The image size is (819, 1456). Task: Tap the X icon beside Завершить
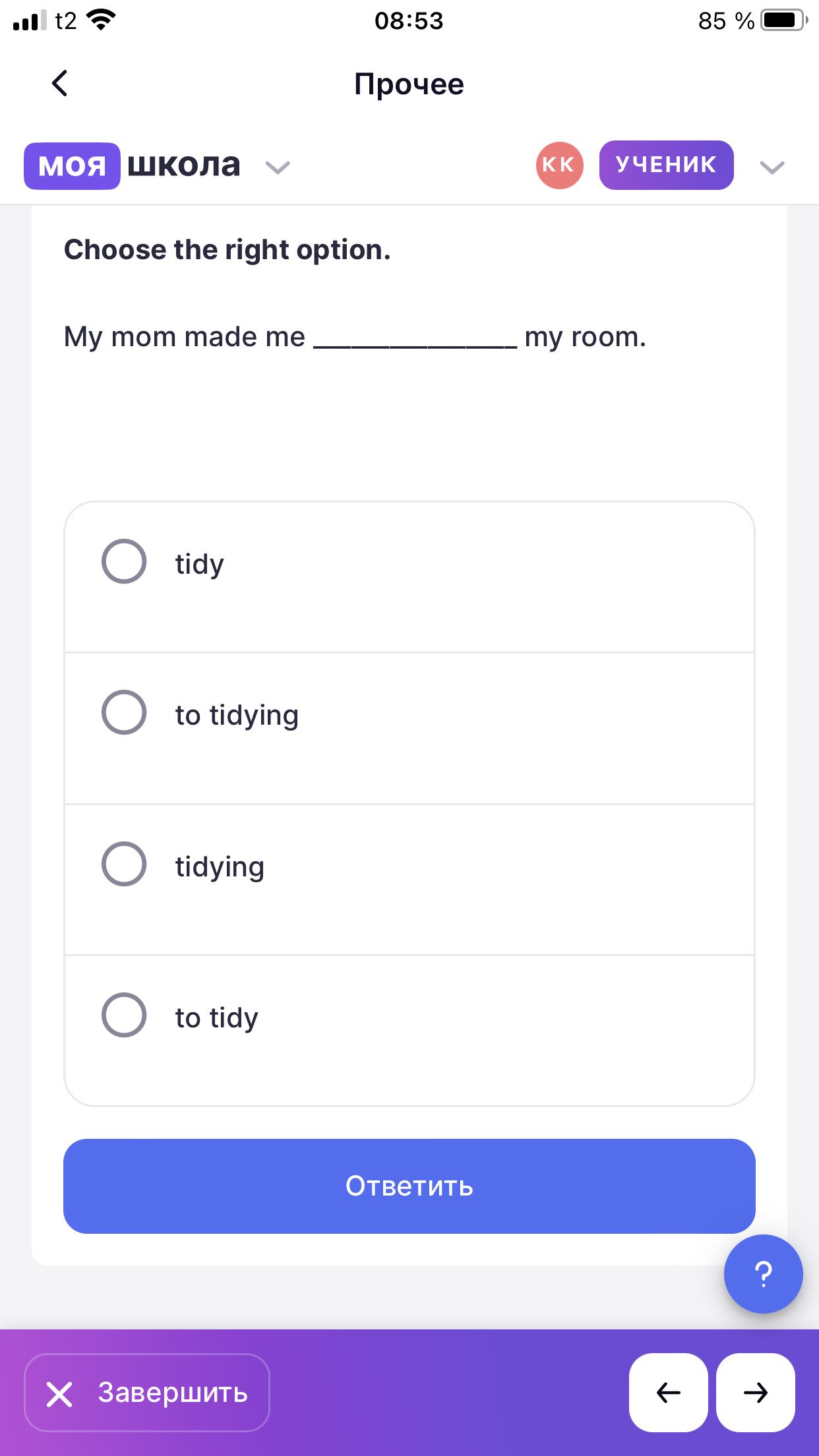tap(59, 1394)
